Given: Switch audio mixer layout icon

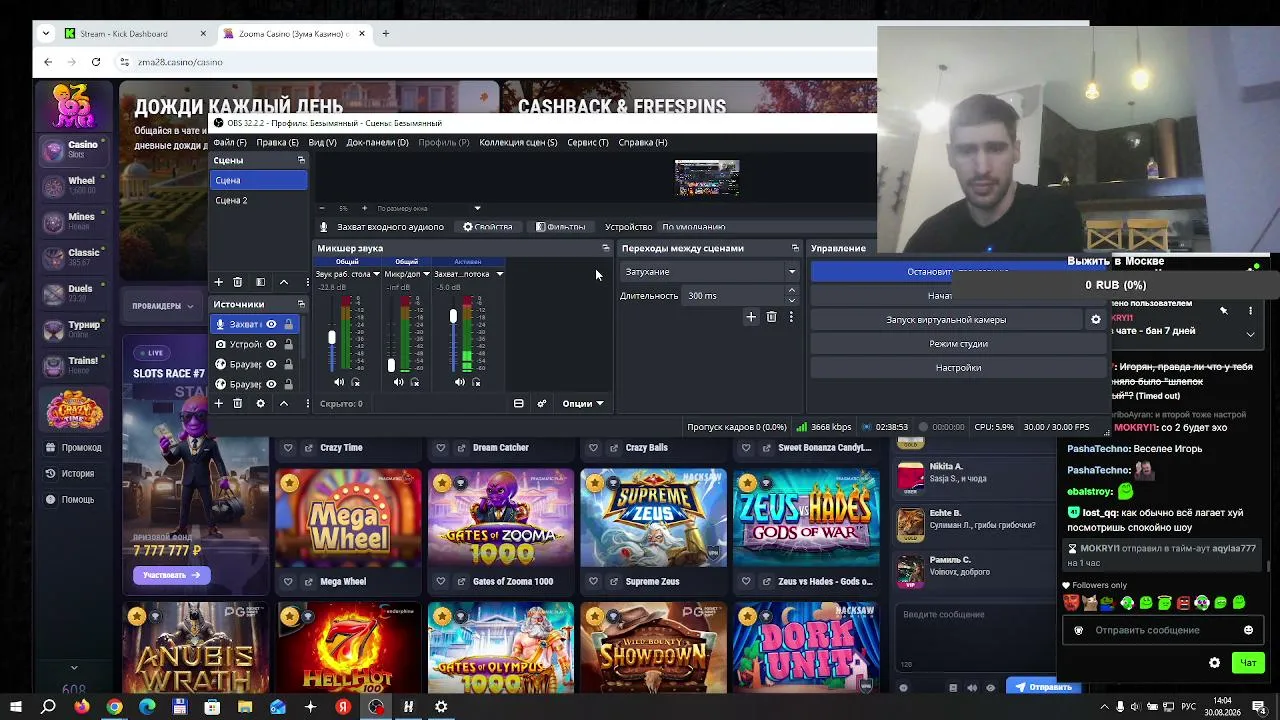Looking at the screenshot, I should pyautogui.click(x=518, y=403).
